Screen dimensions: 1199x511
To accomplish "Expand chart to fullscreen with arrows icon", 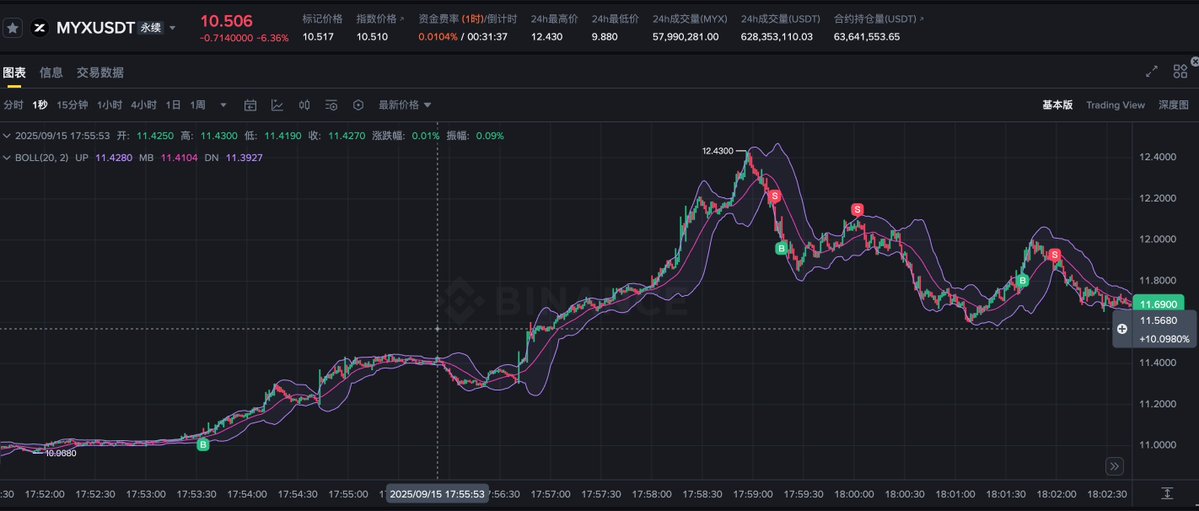I will click(1152, 72).
